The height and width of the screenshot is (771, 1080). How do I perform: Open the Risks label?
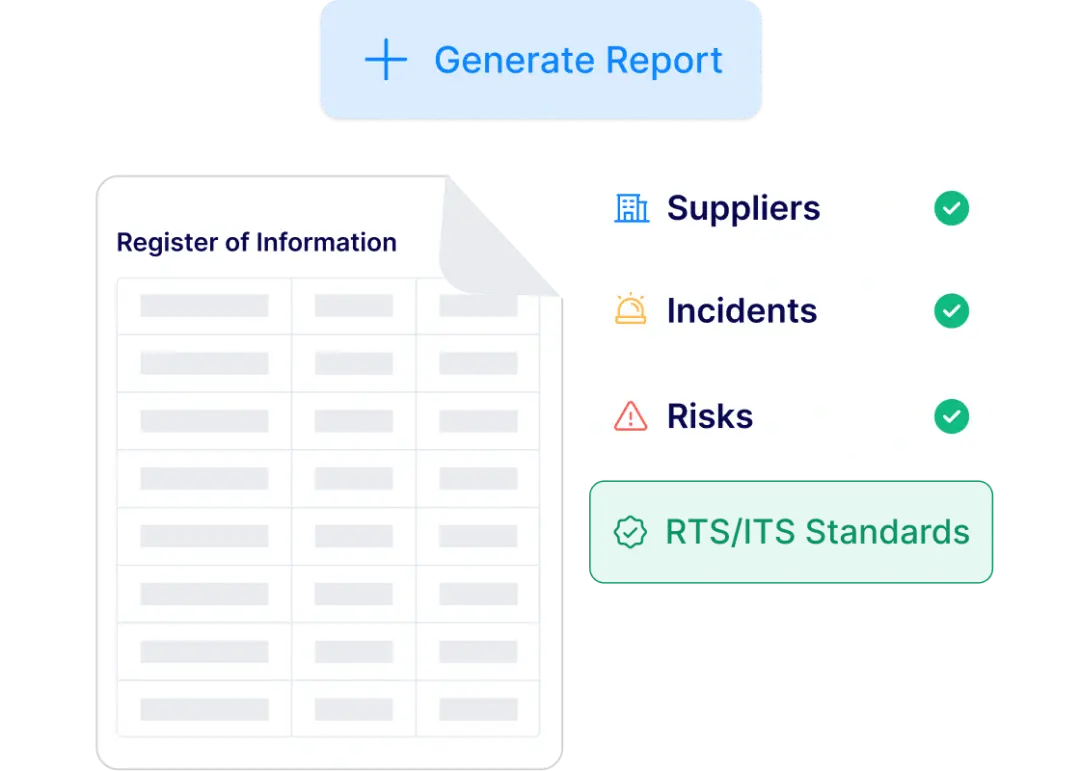click(x=709, y=415)
